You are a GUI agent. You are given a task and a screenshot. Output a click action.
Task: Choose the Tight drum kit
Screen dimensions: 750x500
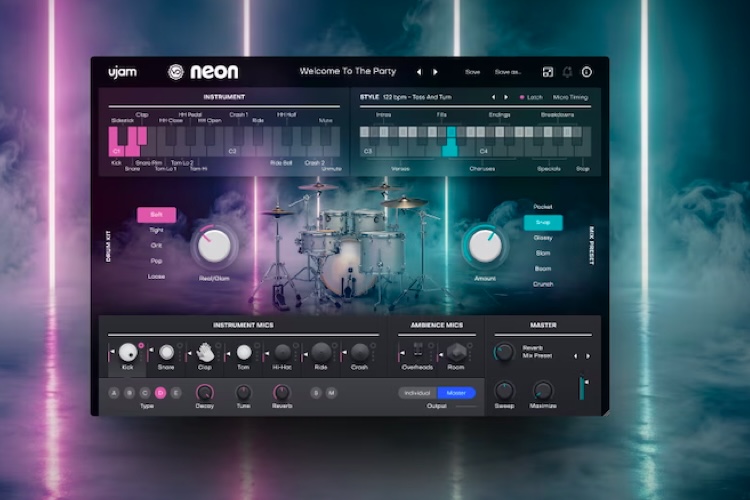(x=156, y=230)
